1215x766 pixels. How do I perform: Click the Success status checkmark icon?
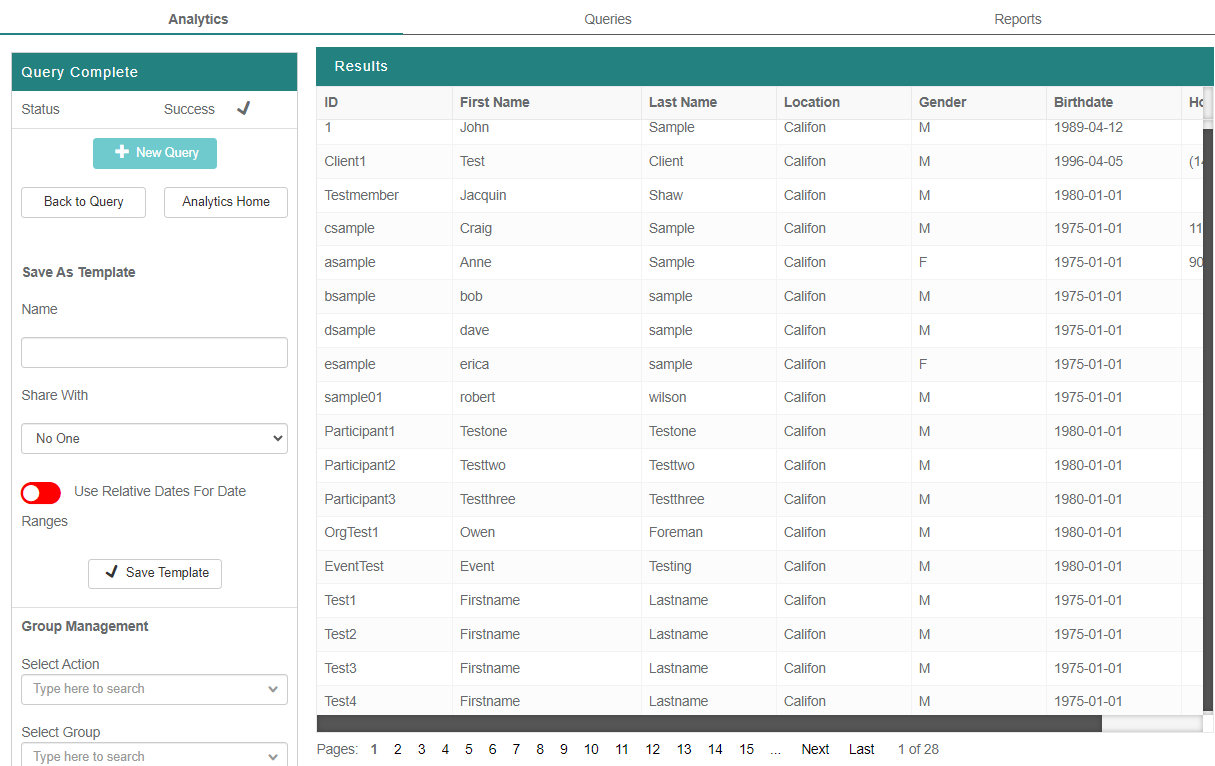click(x=243, y=109)
